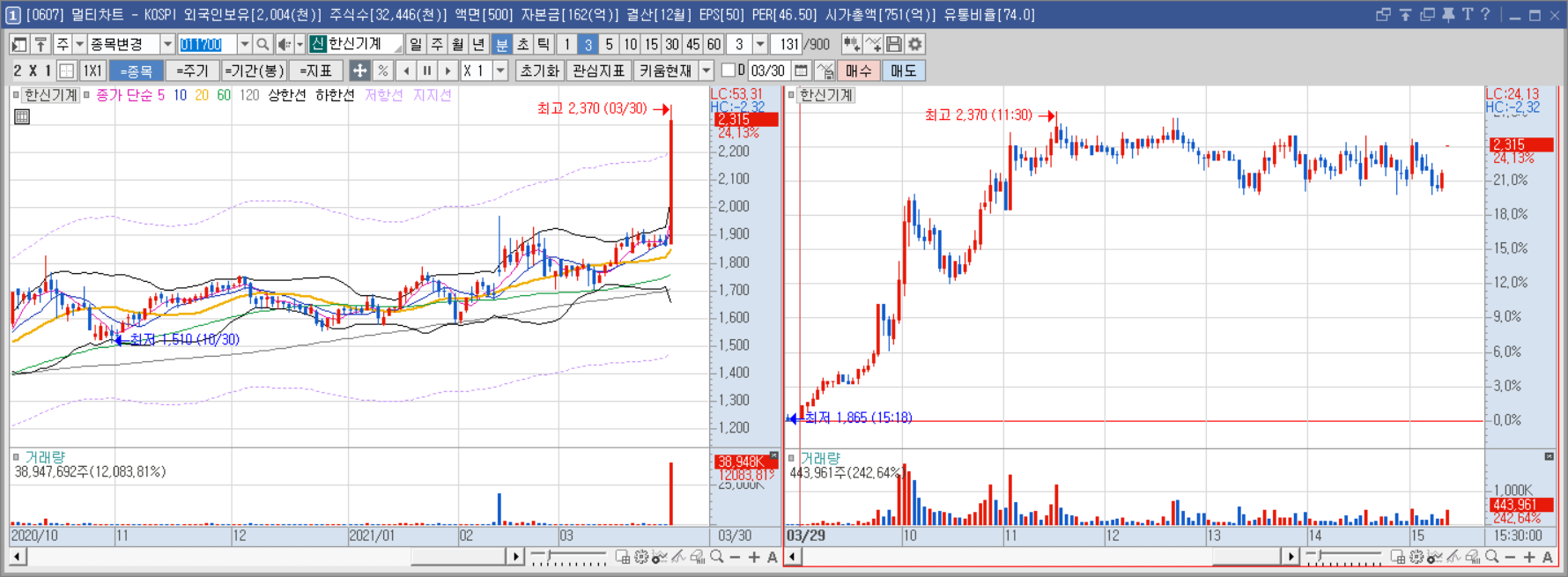Screen dimensions: 1568x577
Task: Toggle the 일 (daily) period button
Action: click(416, 44)
